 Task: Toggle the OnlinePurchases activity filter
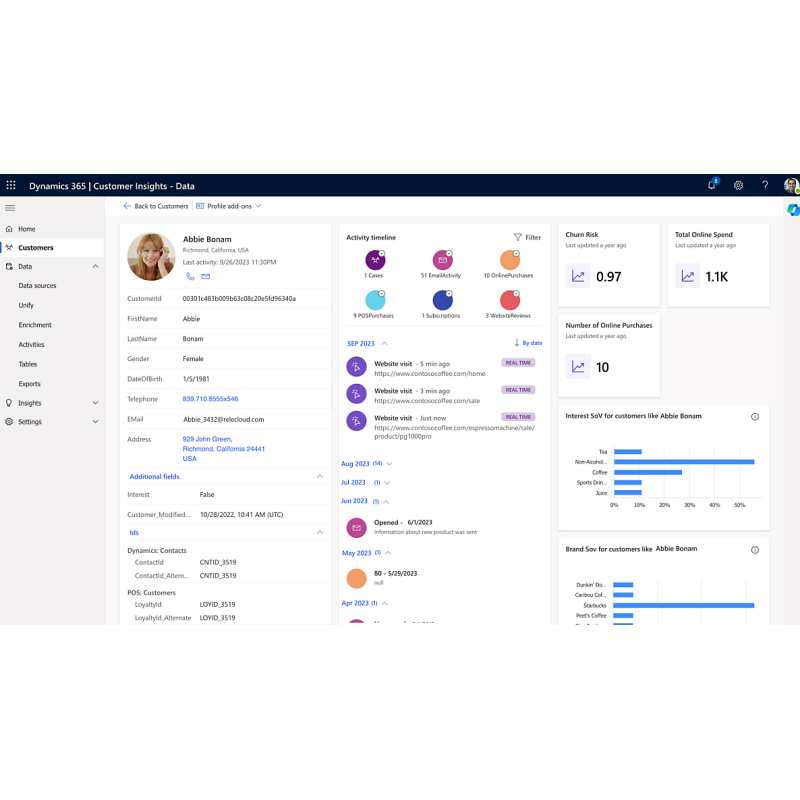tap(509, 261)
